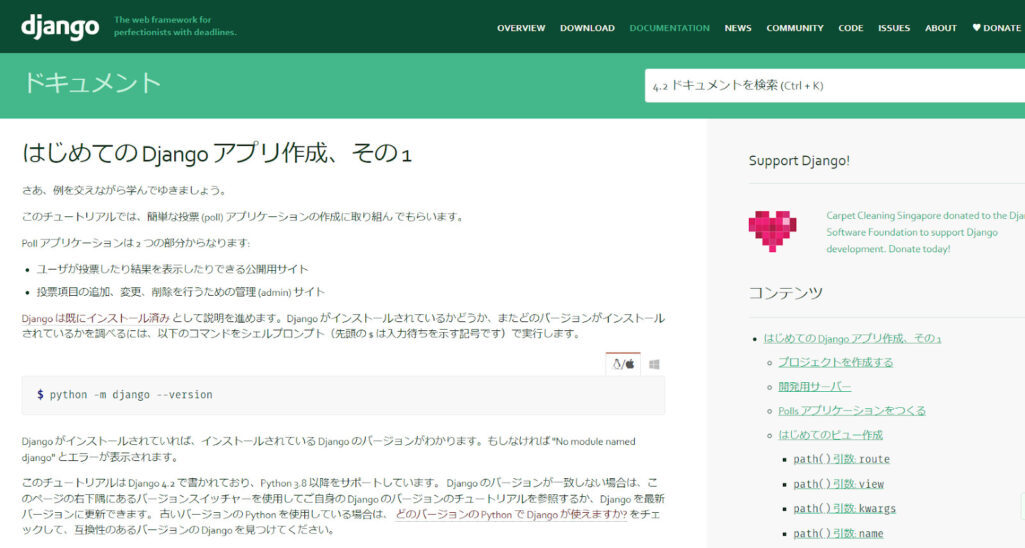The height and width of the screenshot is (548, 1025).
Task: Open 'path() 引数: kwargs' contents link
Action: [x=845, y=509]
